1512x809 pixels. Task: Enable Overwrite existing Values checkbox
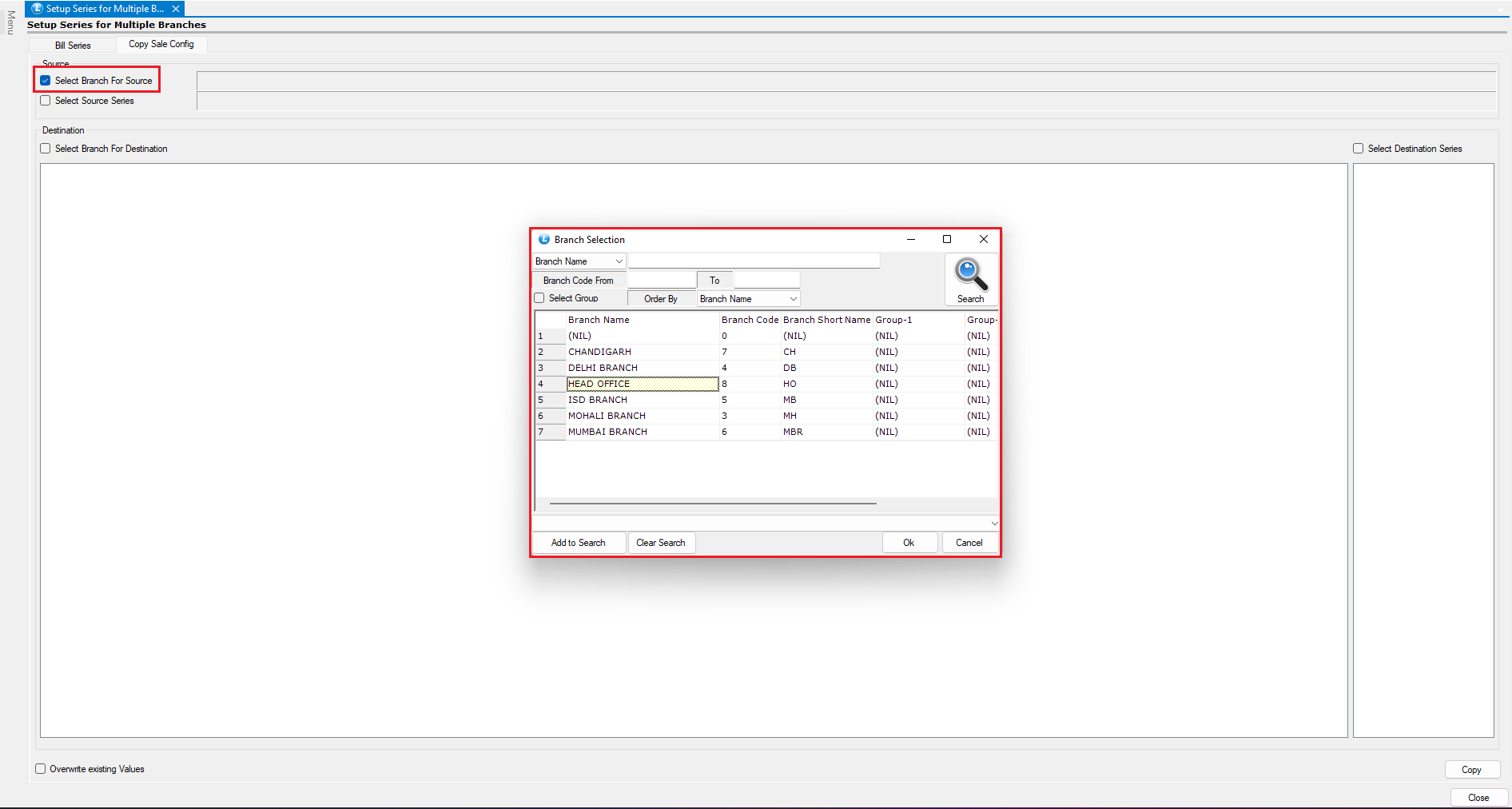click(41, 769)
